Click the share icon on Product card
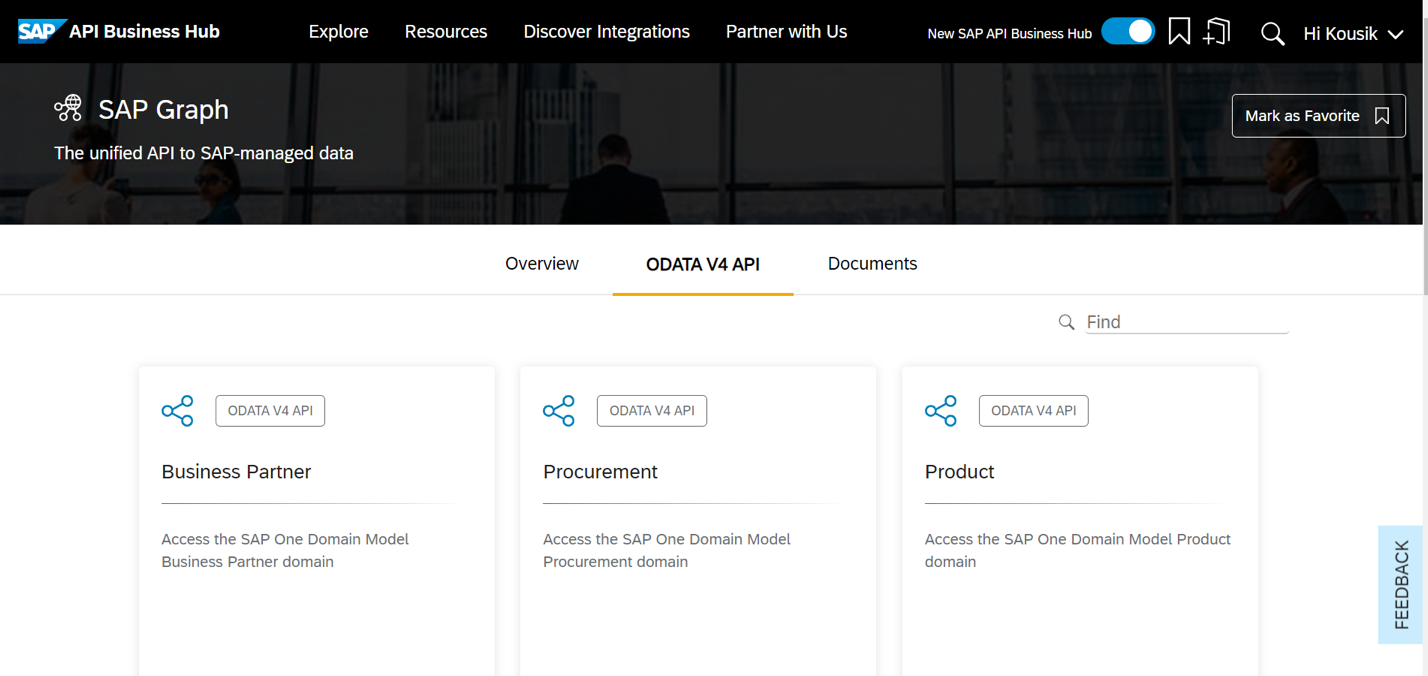1428x676 pixels. point(941,411)
